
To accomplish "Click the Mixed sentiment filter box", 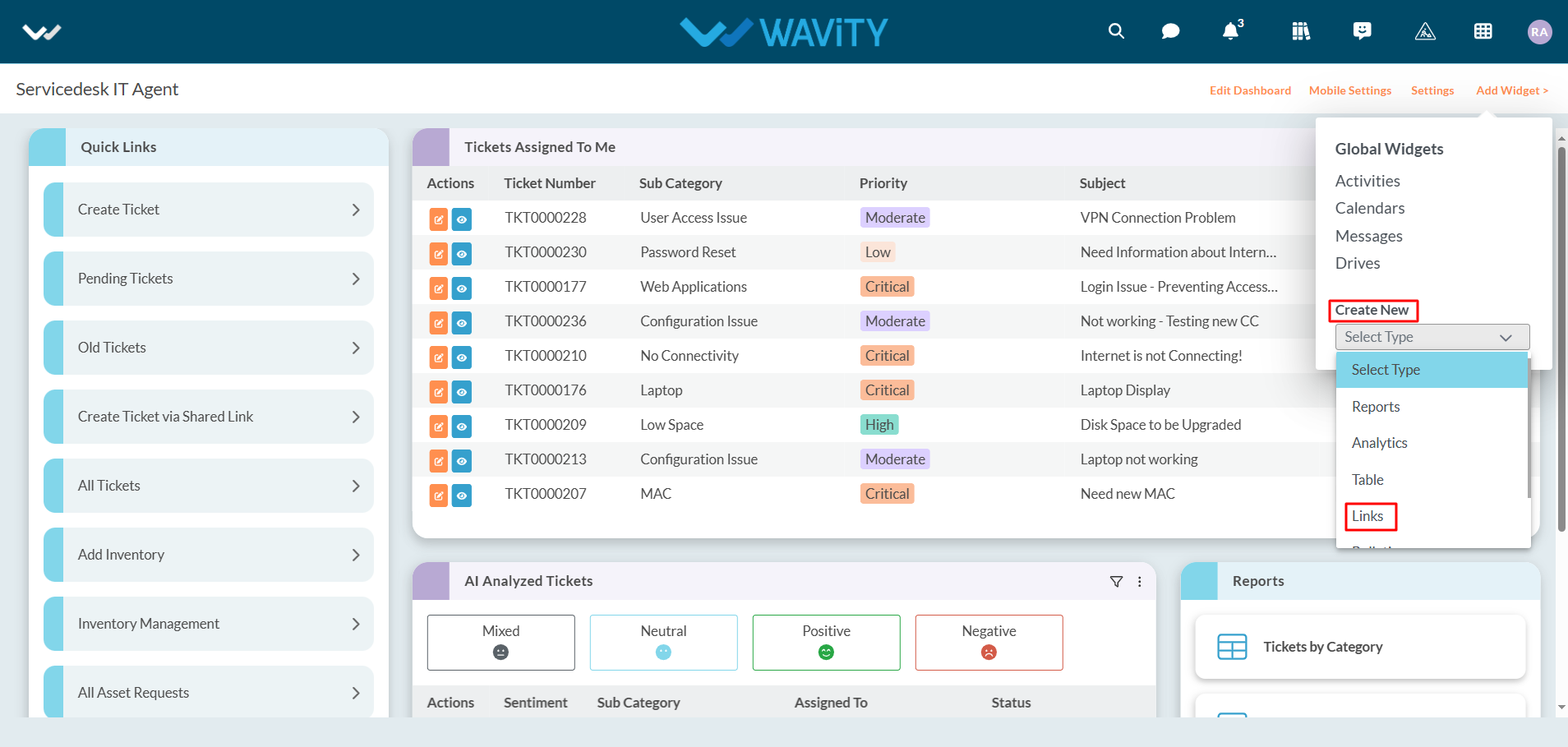I will [x=500, y=643].
